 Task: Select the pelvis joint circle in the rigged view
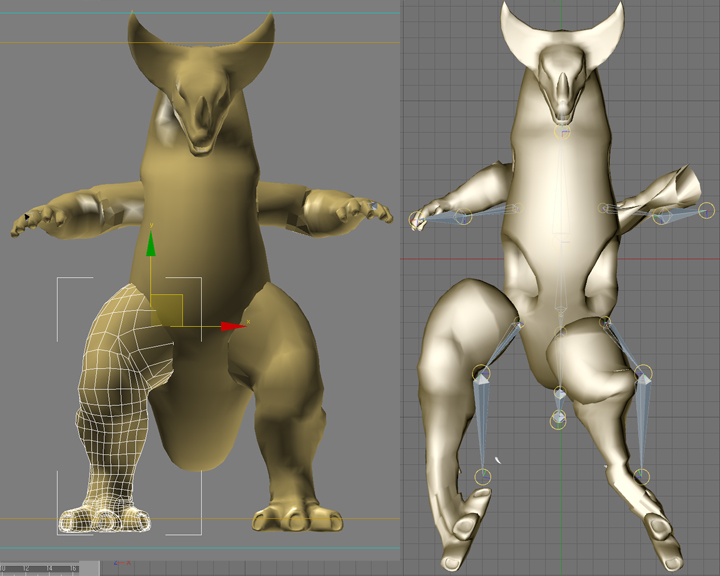[x=561, y=333]
